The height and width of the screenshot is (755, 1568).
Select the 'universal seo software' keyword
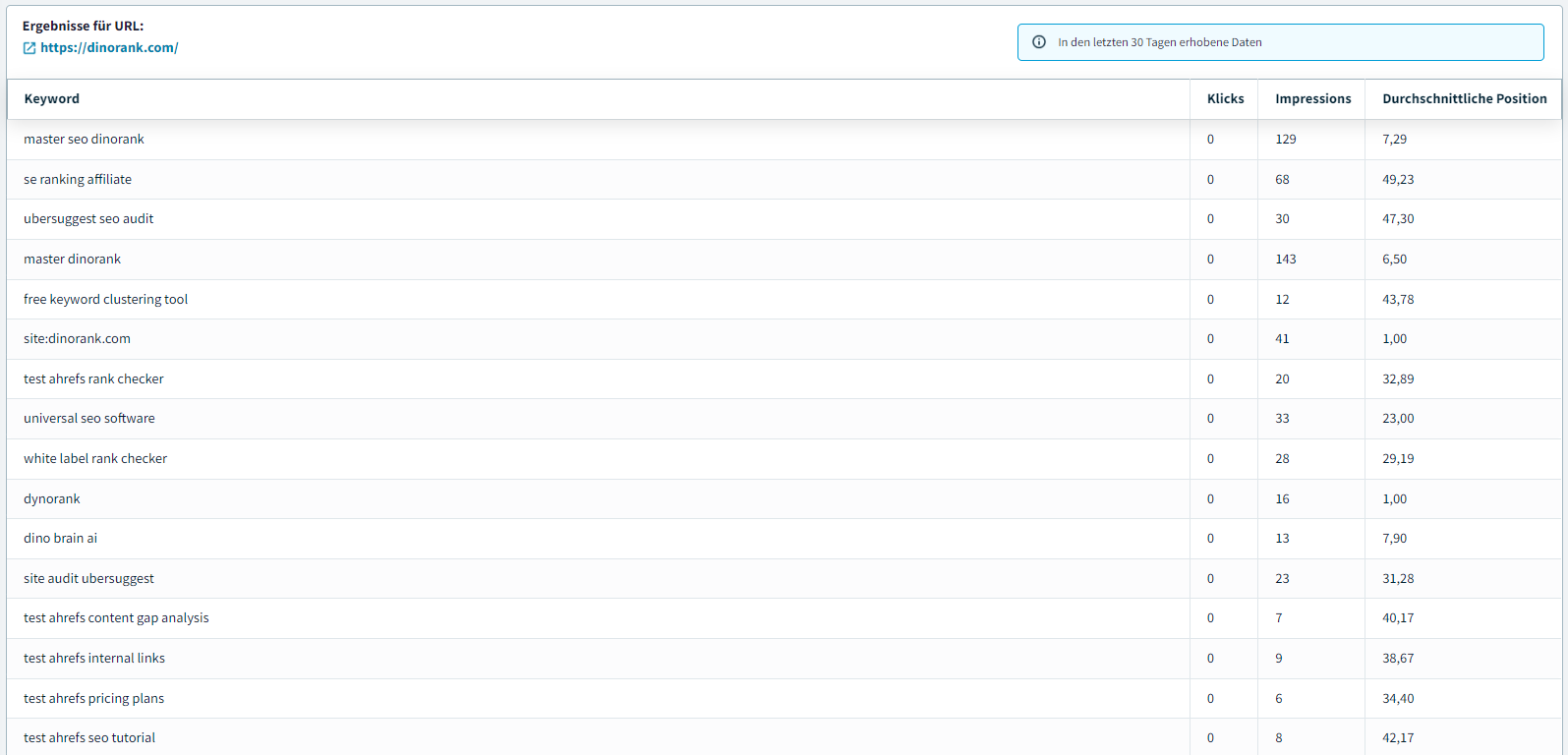(89, 419)
